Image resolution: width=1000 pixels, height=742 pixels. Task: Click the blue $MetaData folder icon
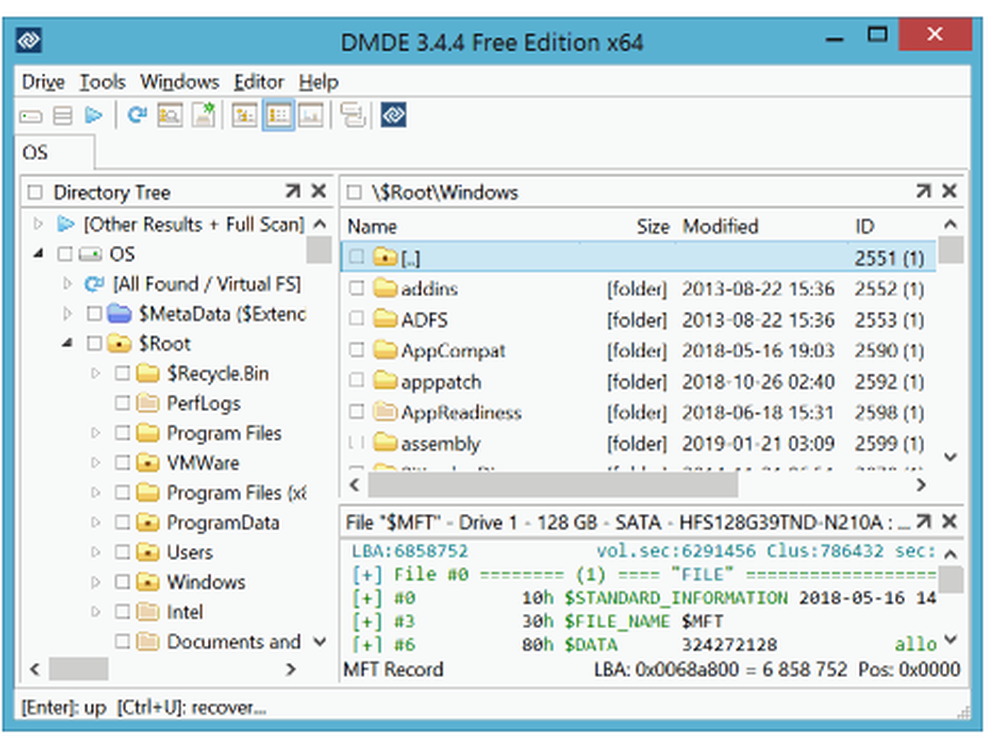click(119, 313)
